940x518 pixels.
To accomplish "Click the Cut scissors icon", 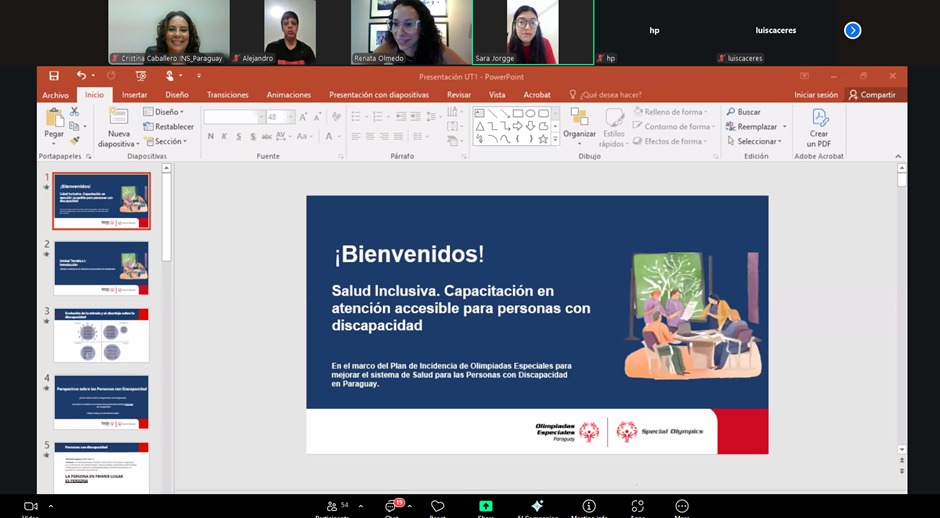I will (x=74, y=112).
